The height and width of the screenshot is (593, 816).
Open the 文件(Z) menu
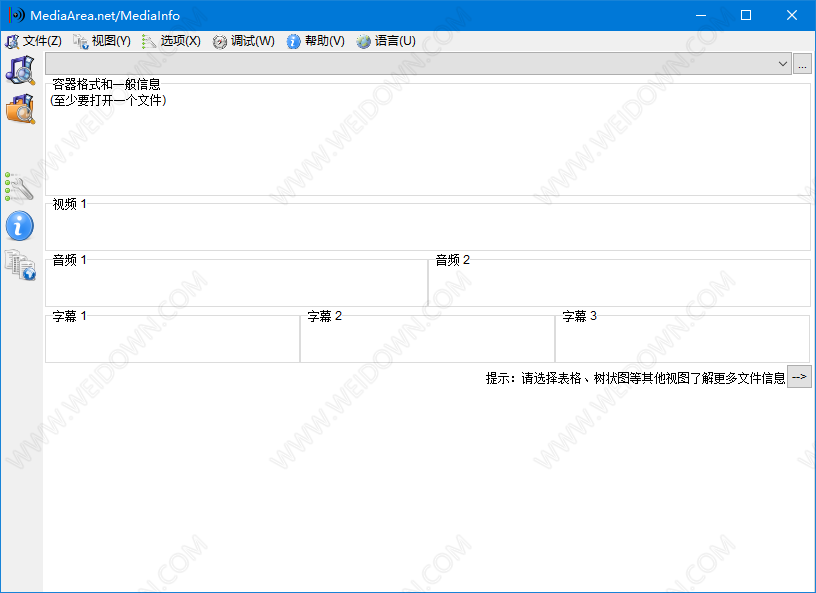point(34,41)
